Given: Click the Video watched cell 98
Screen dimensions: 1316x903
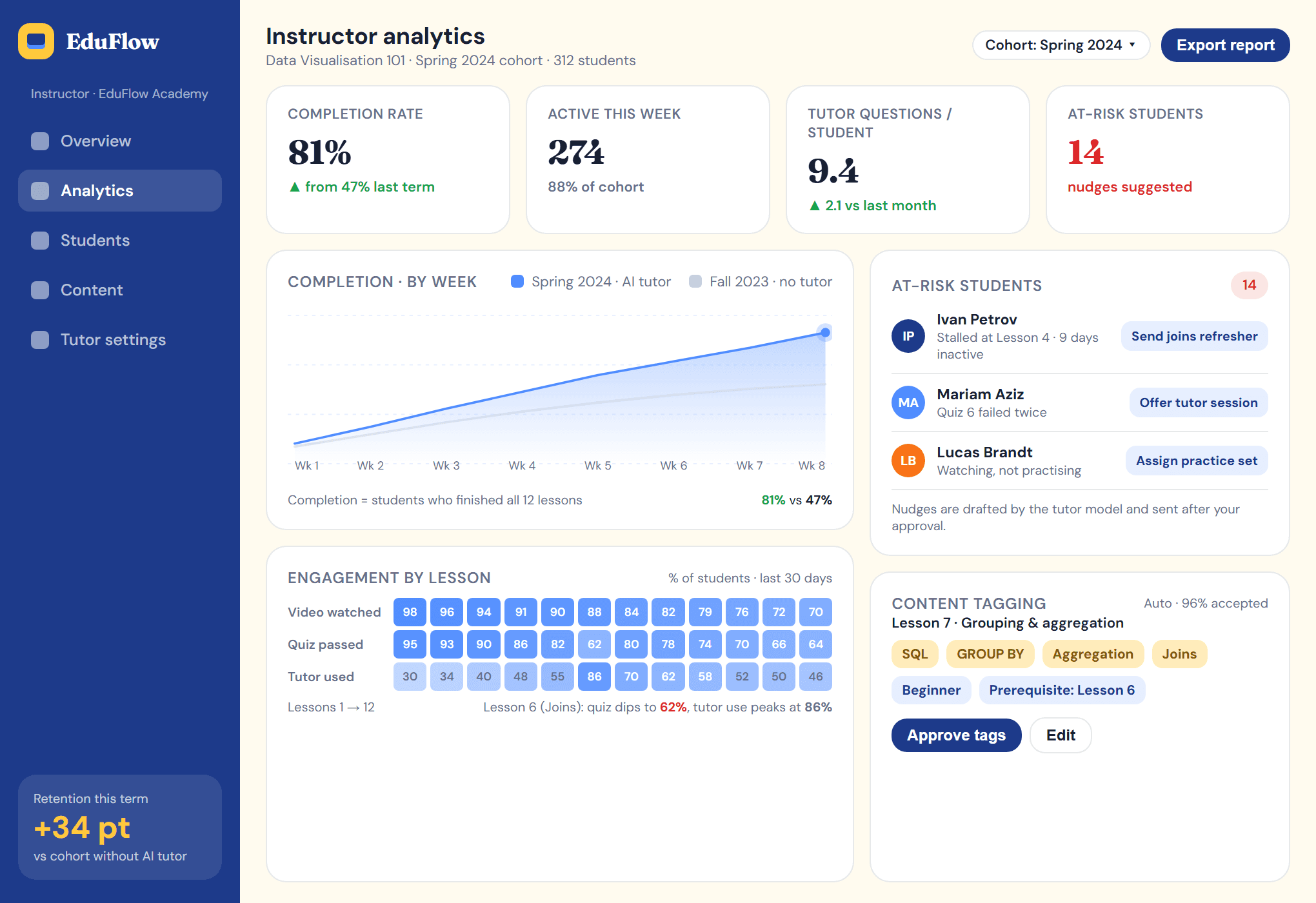Looking at the screenshot, I should pyautogui.click(x=410, y=612).
